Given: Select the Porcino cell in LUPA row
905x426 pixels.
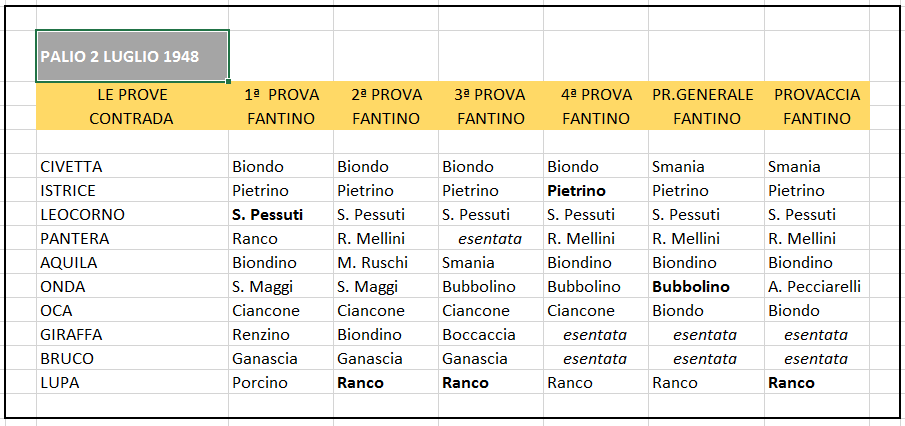Looking at the screenshot, I should 260,383.
